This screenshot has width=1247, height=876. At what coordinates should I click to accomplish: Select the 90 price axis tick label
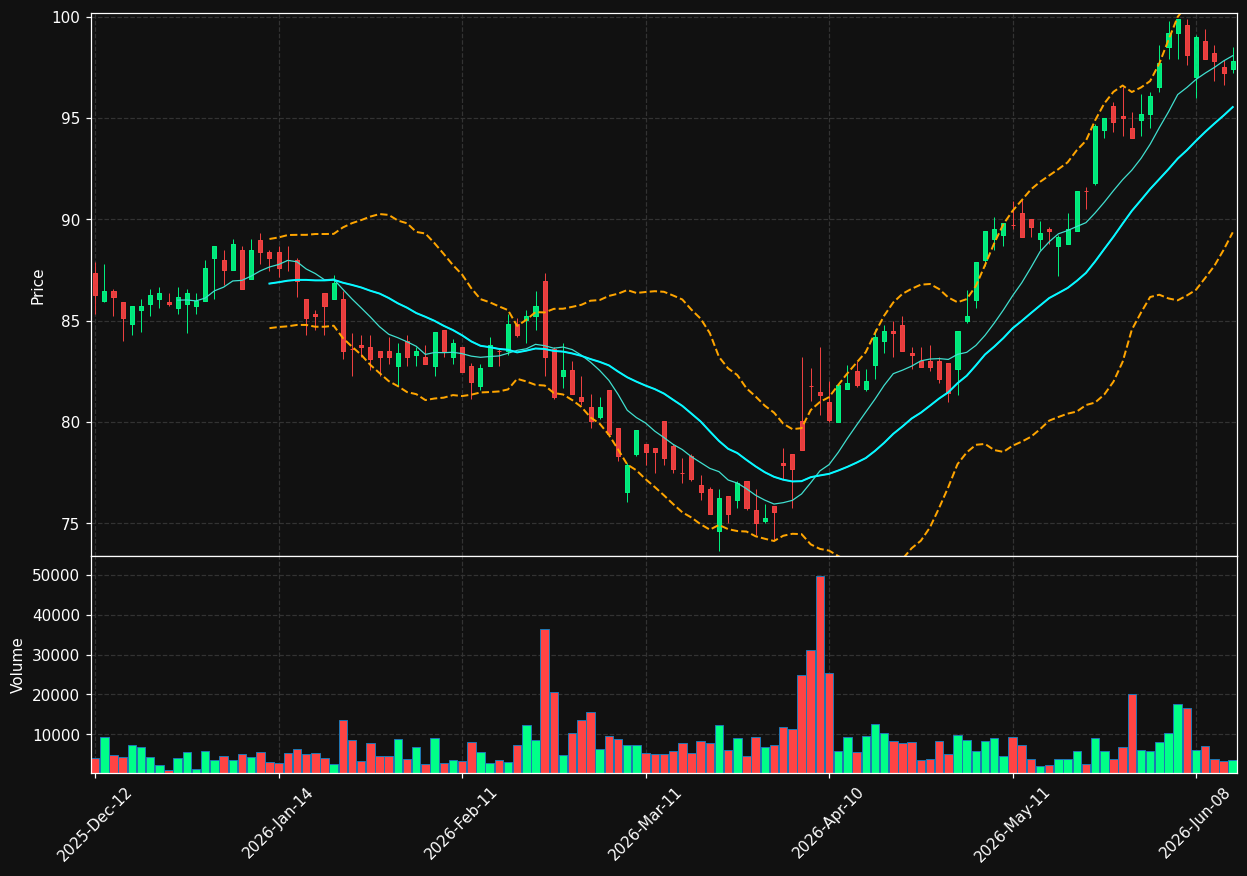click(x=72, y=220)
